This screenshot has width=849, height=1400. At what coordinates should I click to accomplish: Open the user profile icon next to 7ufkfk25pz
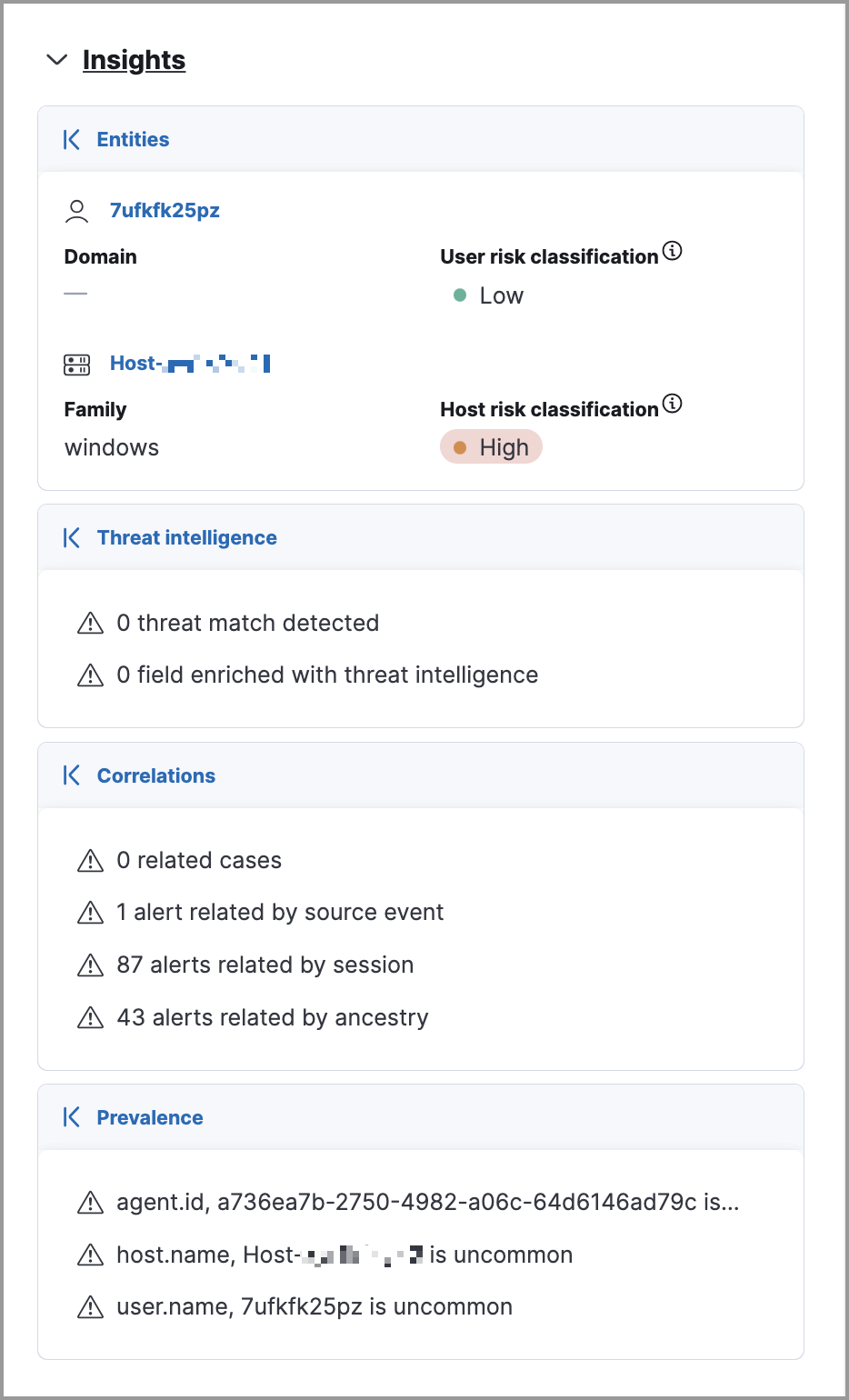tap(77, 209)
